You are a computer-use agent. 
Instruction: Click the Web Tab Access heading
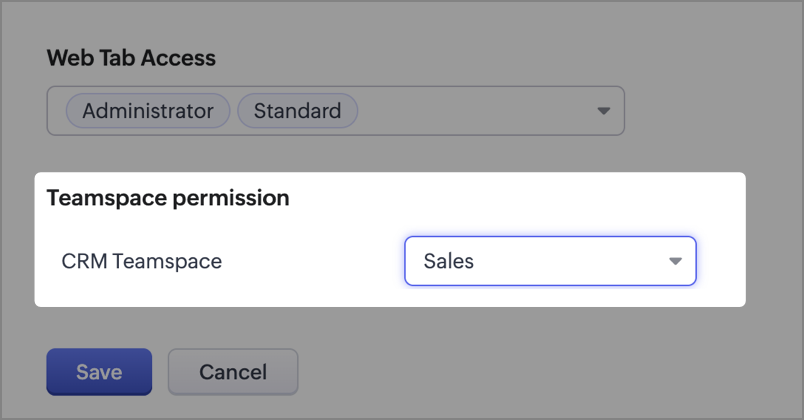click(131, 58)
